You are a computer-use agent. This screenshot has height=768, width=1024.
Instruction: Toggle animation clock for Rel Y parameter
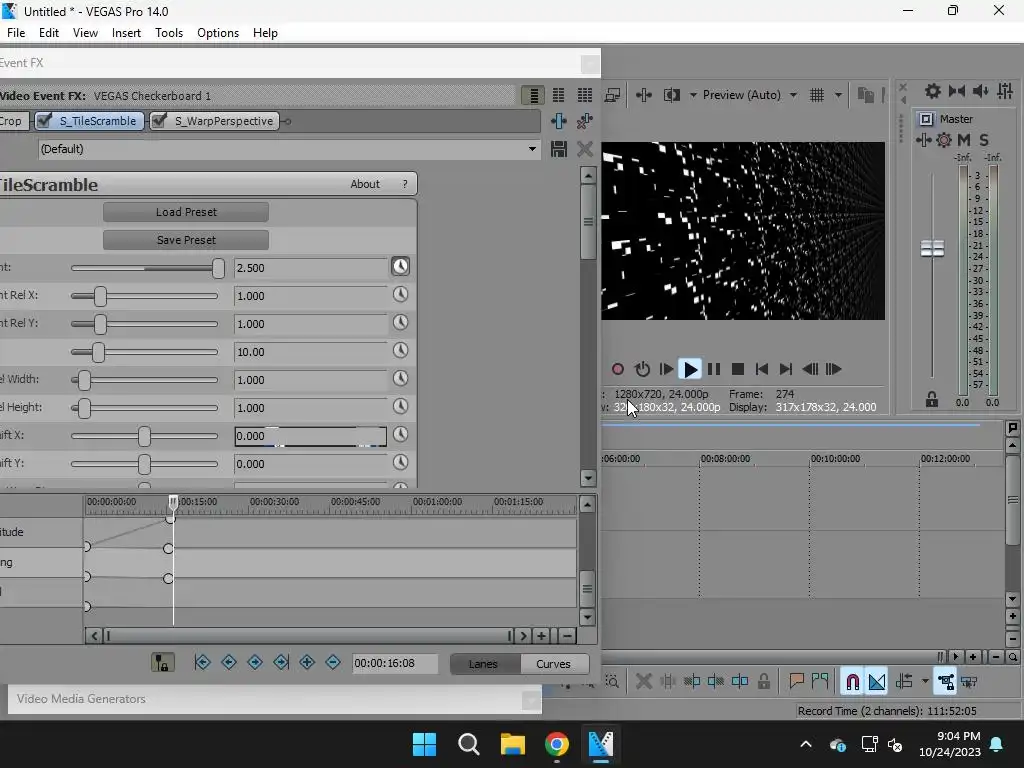pyautogui.click(x=400, y=323)
